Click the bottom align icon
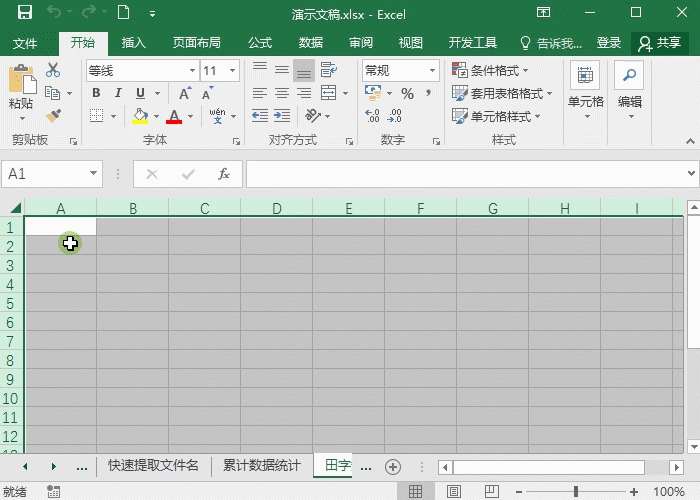 [304, 70]
